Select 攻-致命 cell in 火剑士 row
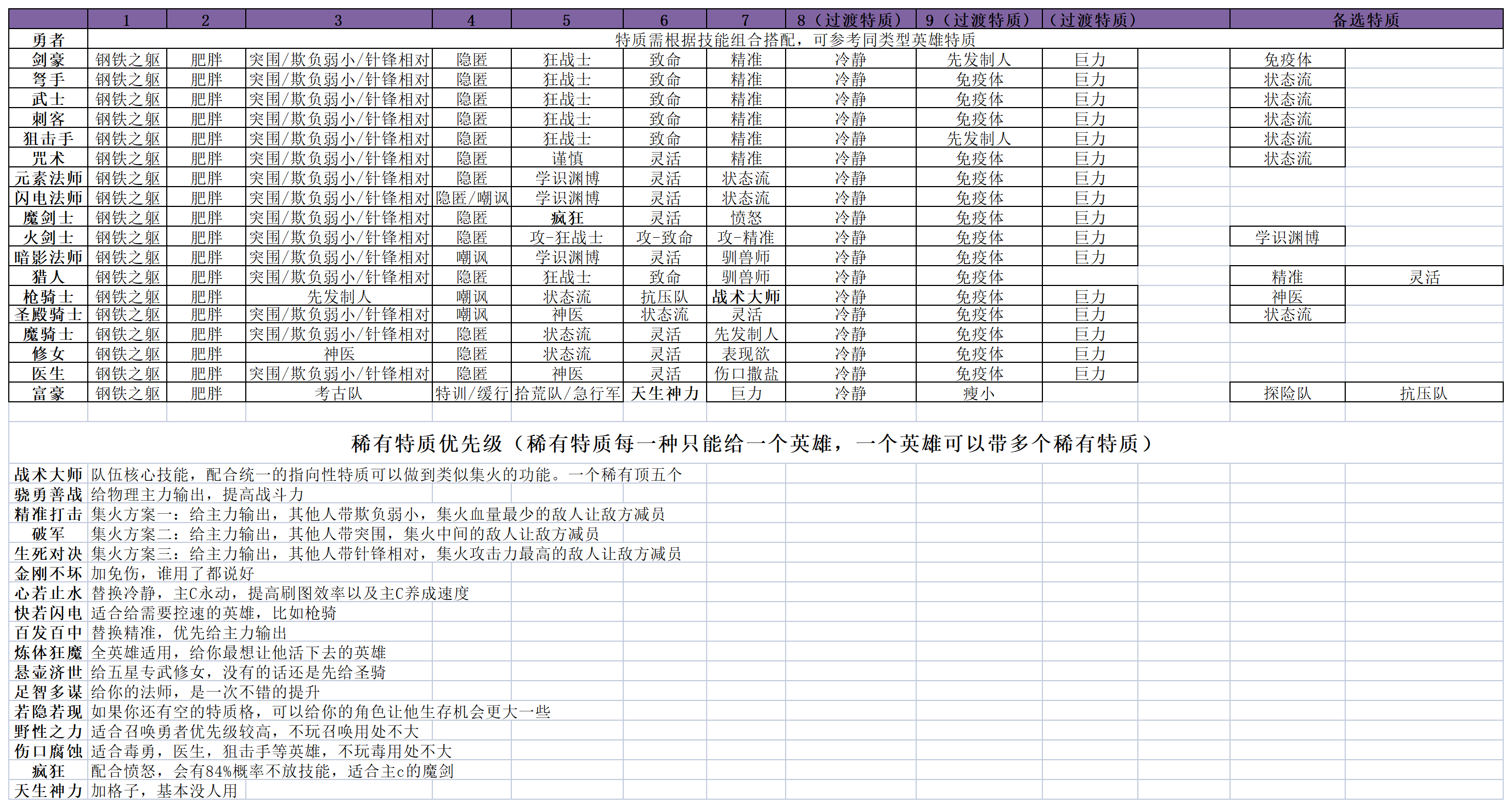The width and height of the screenshot is (1512, 808). click(x=664, y=237)
